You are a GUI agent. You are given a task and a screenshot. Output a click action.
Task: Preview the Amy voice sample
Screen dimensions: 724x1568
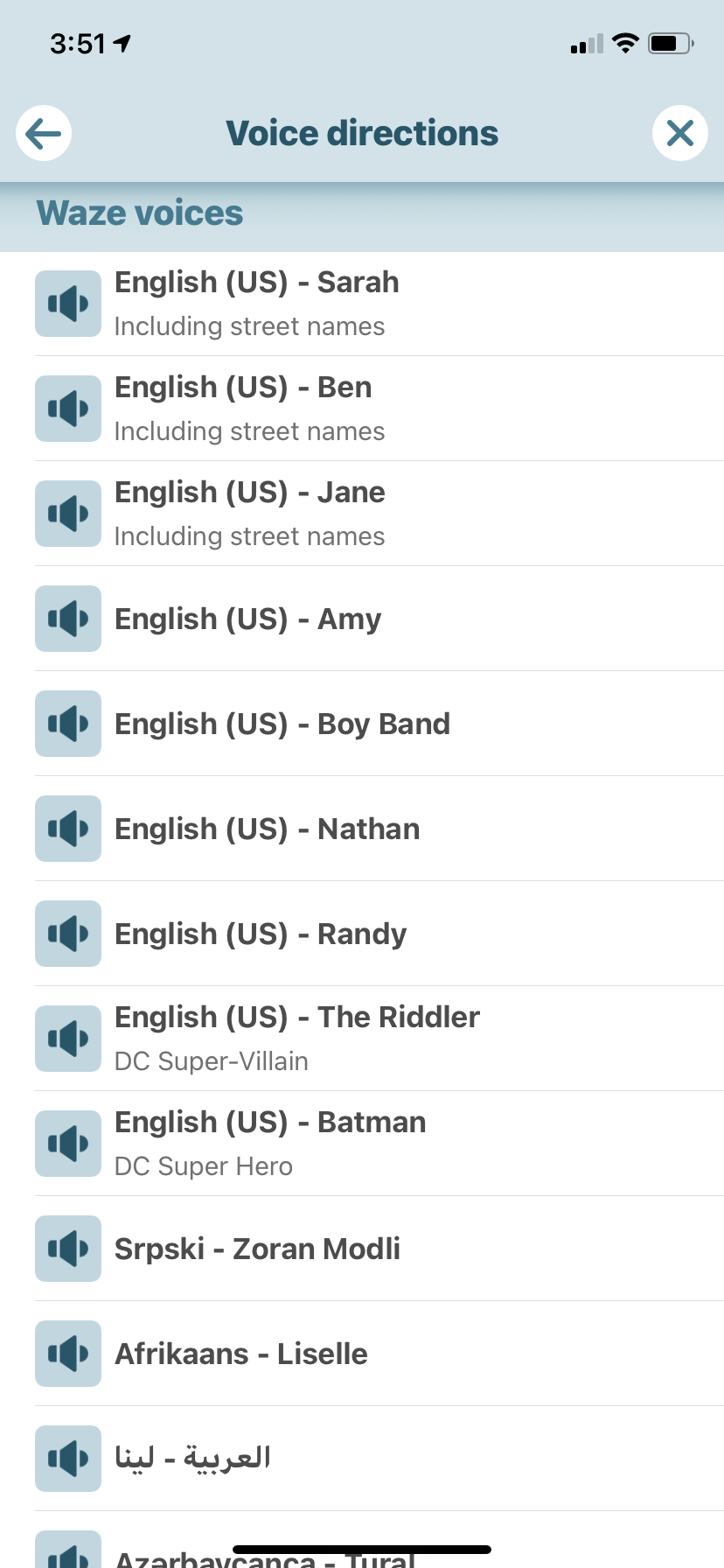pos(68,619)
